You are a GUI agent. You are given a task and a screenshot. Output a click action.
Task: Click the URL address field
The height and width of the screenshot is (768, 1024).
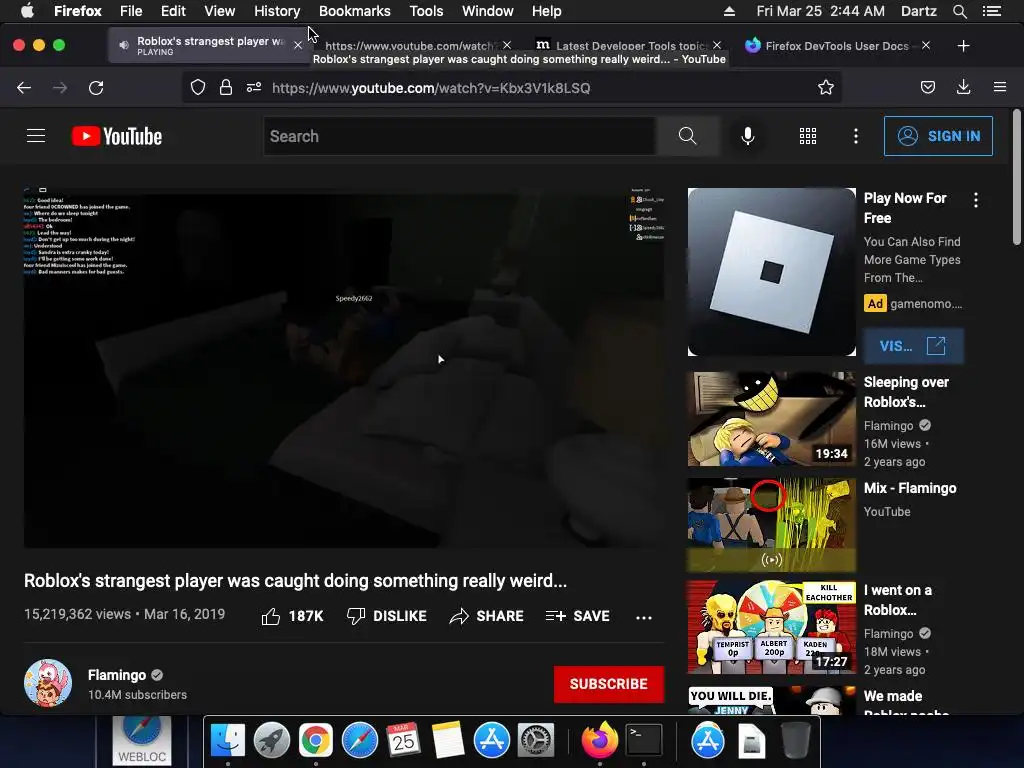511,88
